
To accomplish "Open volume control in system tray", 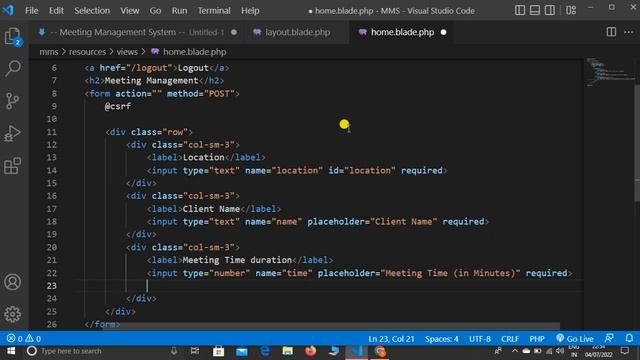I will click(x=560, y=351).
